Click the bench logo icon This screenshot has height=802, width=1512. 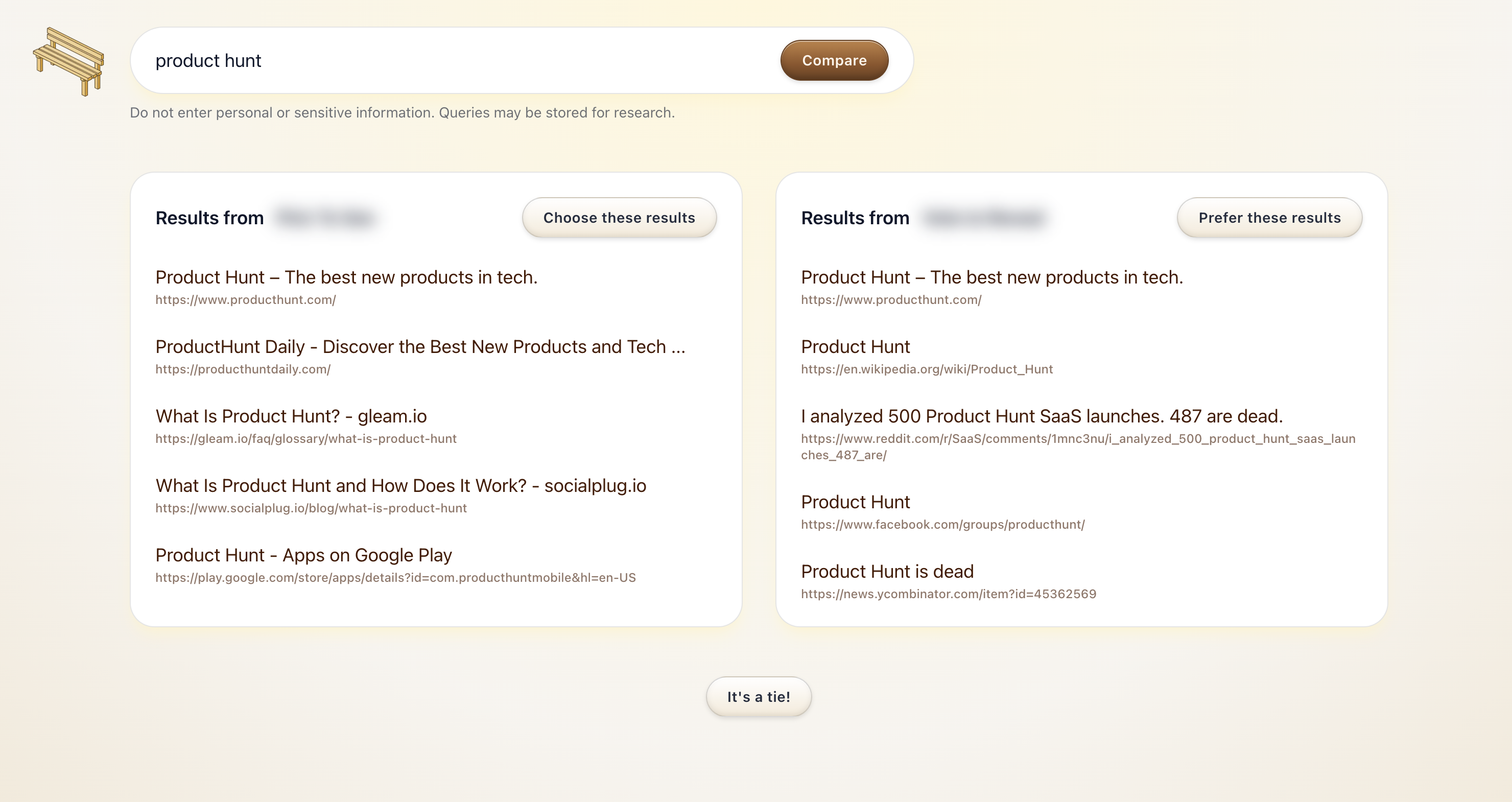click(67, 62)
